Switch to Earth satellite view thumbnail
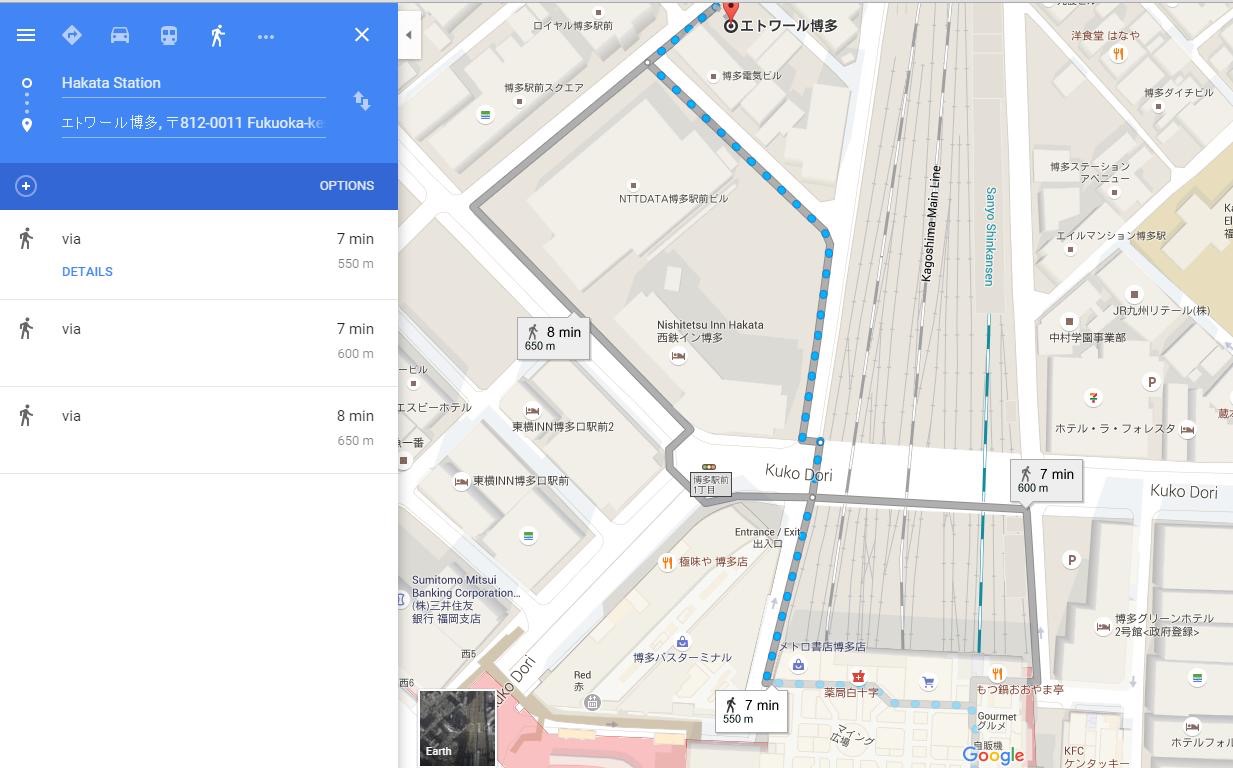The width and height of the screenshot is (1233, 768). [x=457, y=727]
